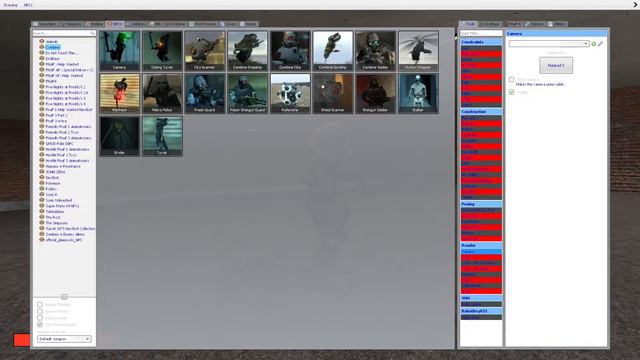Uncheck Join Player's Squad checkbox
Viewport: 640px width, 360px height.
point(40,324)
